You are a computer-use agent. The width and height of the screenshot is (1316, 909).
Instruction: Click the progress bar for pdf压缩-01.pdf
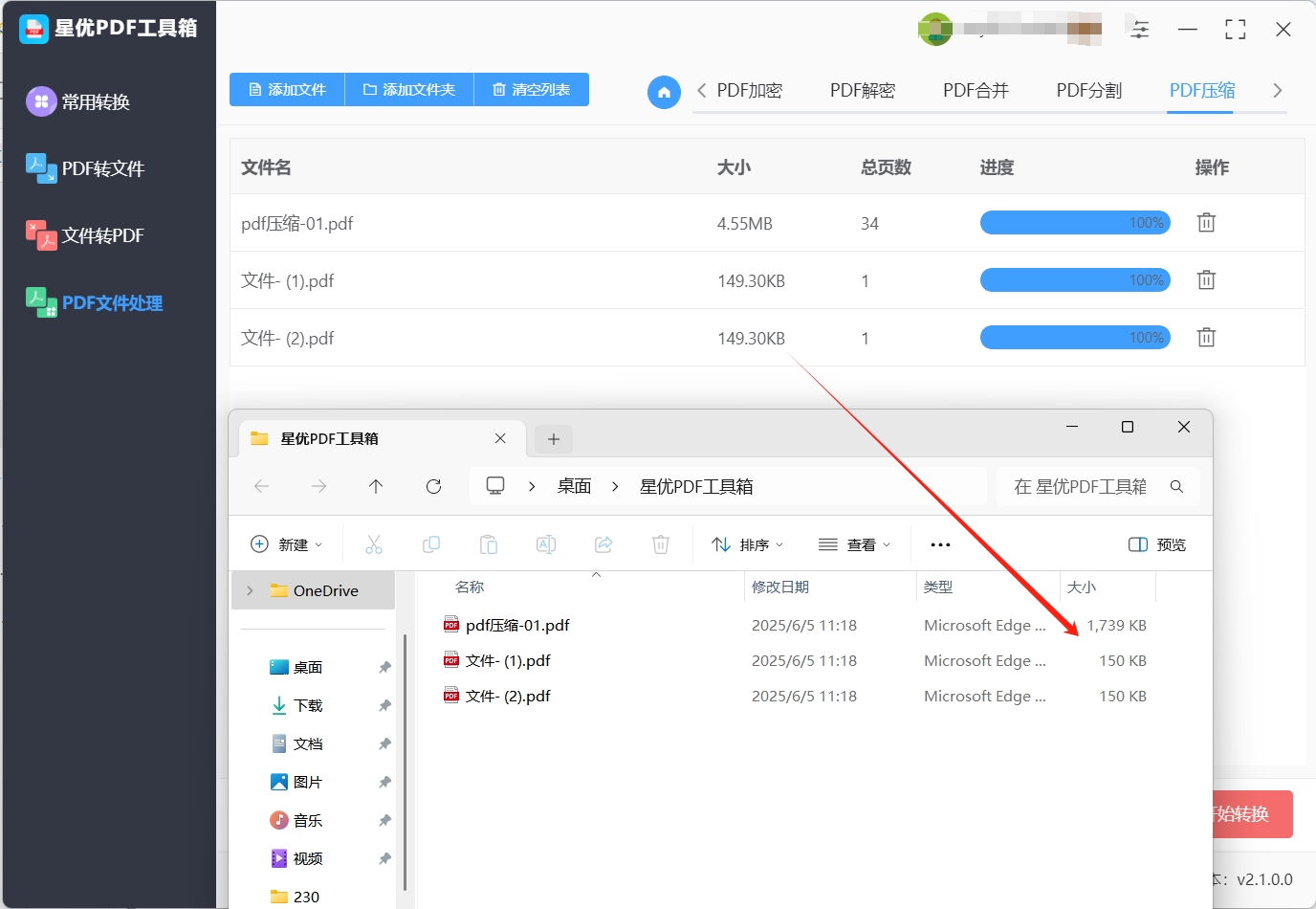1075,223
